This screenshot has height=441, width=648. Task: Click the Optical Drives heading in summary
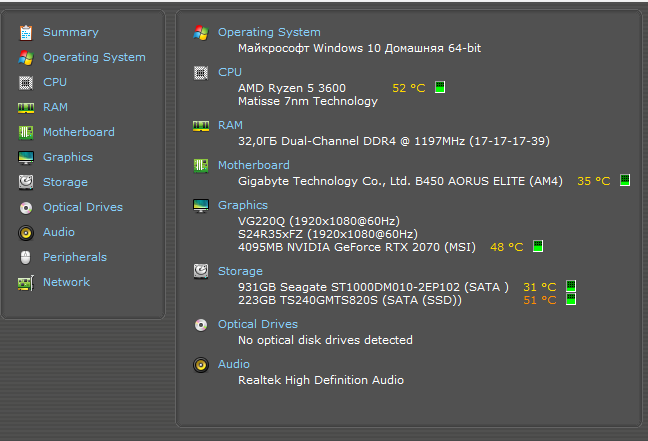[x=258, y=324]
